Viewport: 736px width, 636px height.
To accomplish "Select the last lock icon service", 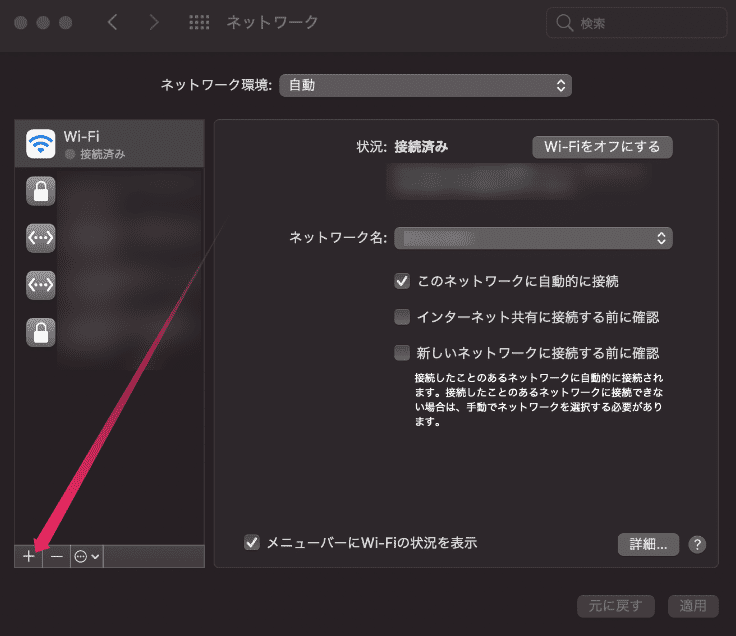I will pyautogui.click(x=41, y=332).
